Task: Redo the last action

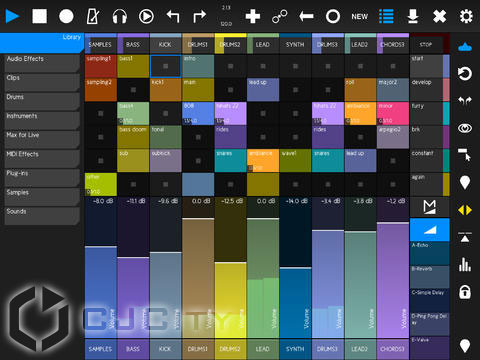Action: pyautogui.click(x=199, y=16)
